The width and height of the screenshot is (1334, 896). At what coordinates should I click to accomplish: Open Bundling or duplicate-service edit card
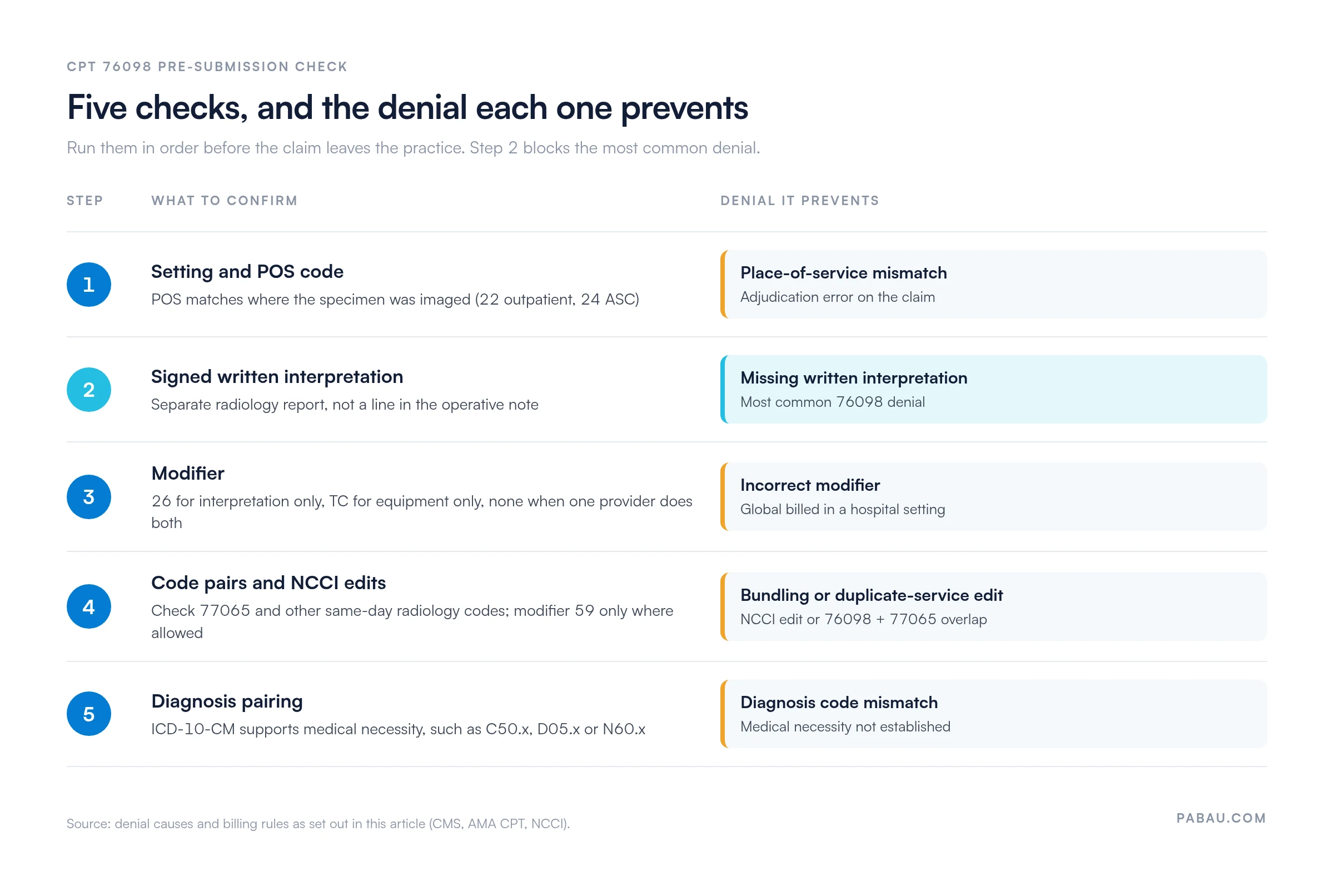(994, 607)
